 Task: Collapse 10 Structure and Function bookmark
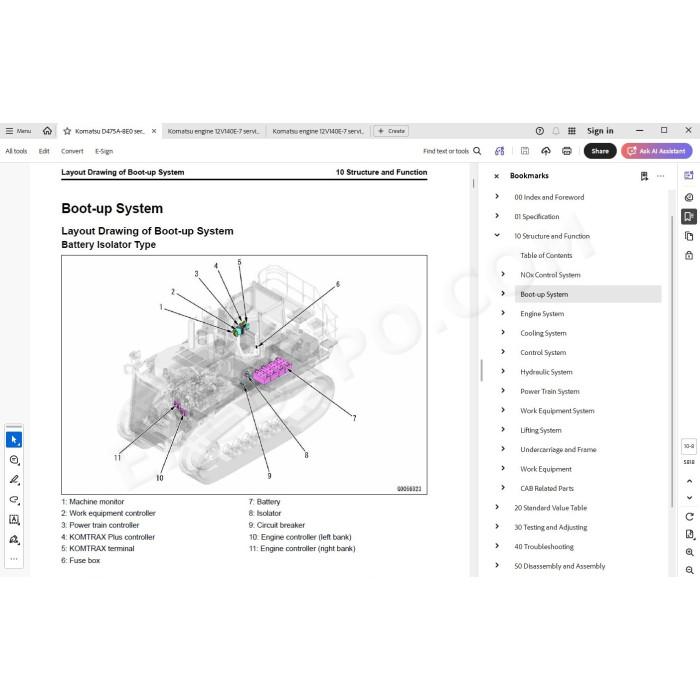[x=497, y=235]
